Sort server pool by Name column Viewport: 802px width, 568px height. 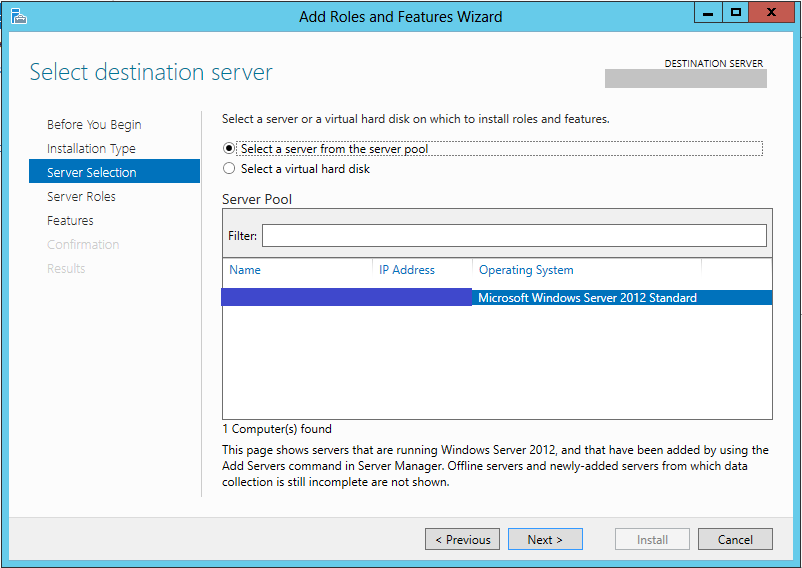[x=245, y=270]
